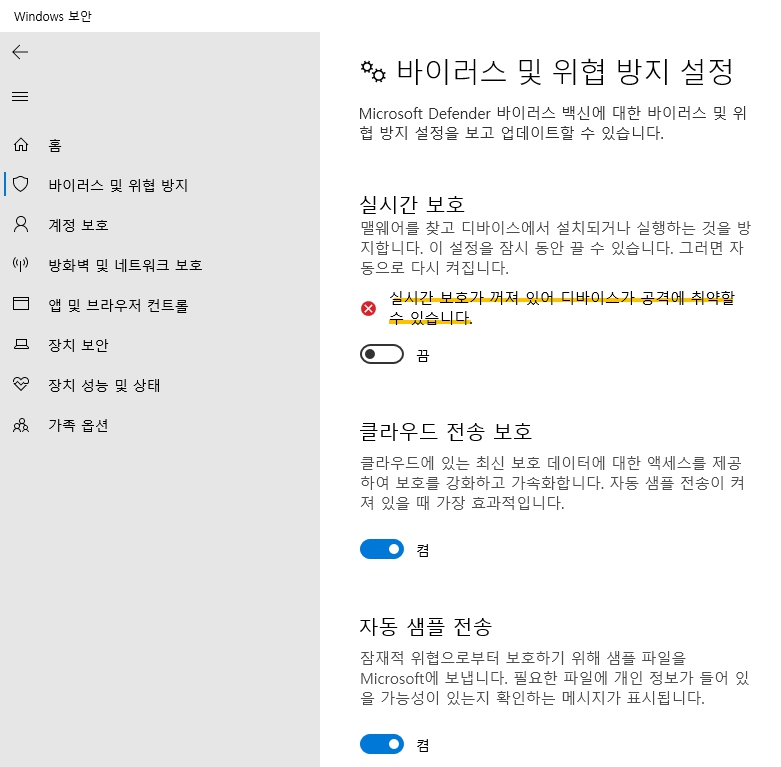
Task: Click the person icon for account protection
Action: pos(21,224)
